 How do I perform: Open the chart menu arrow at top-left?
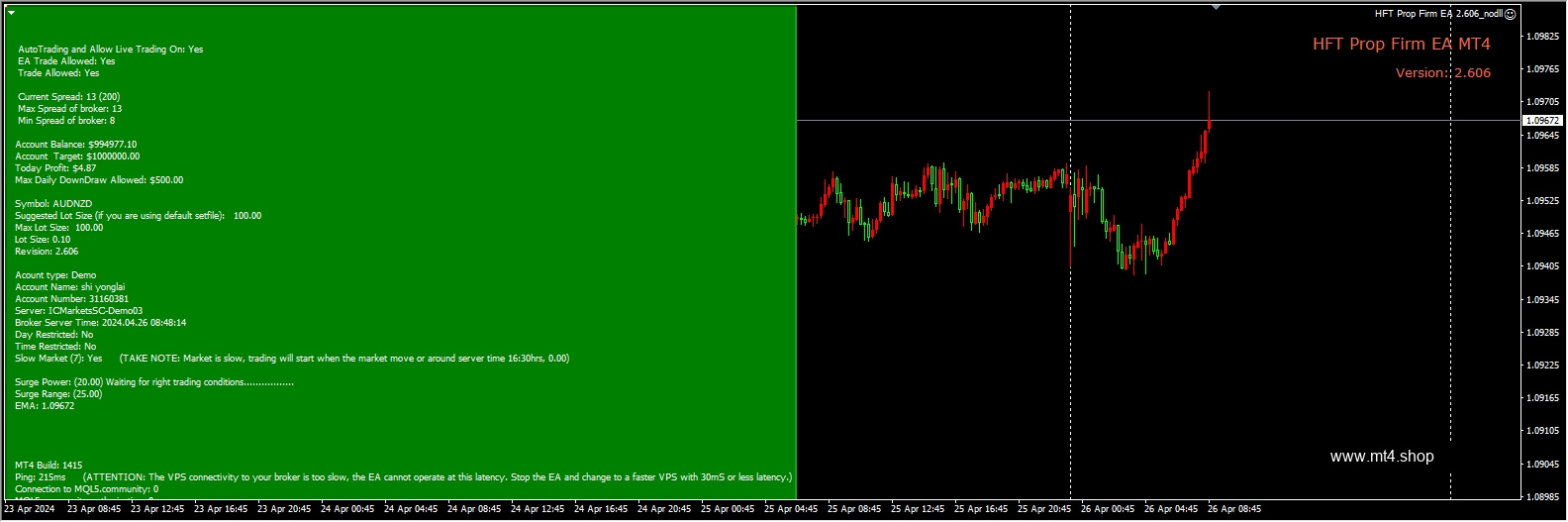click(11, 13)
